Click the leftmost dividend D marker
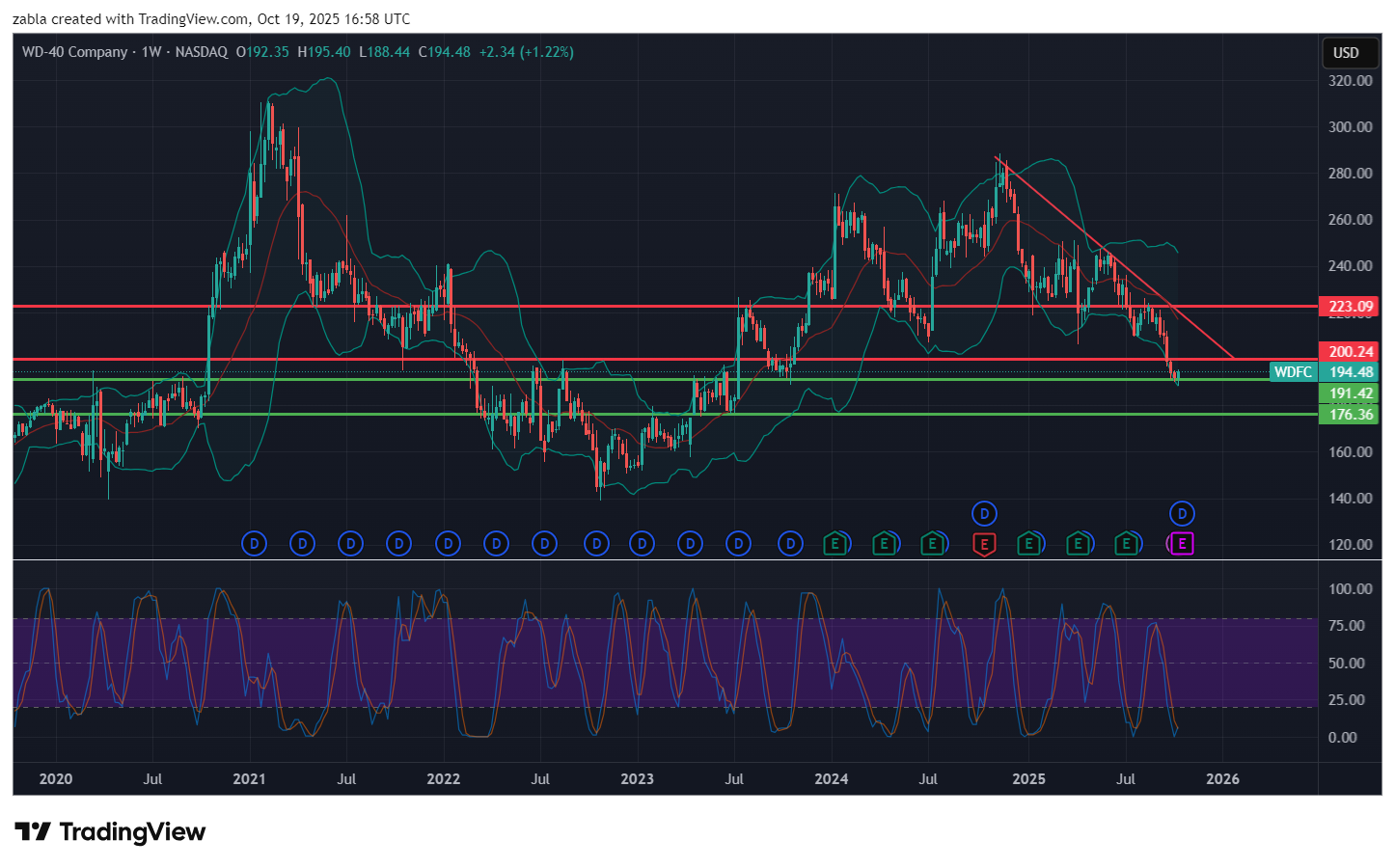The width and height of the screenshot is (1395, 868). 254,544
